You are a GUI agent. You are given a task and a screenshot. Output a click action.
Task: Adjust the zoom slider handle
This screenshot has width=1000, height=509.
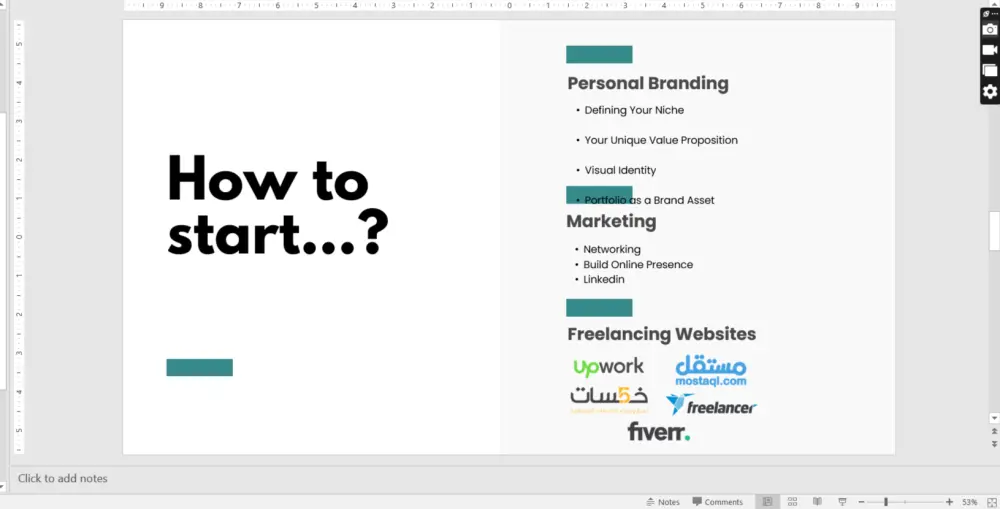click(886, 502)
